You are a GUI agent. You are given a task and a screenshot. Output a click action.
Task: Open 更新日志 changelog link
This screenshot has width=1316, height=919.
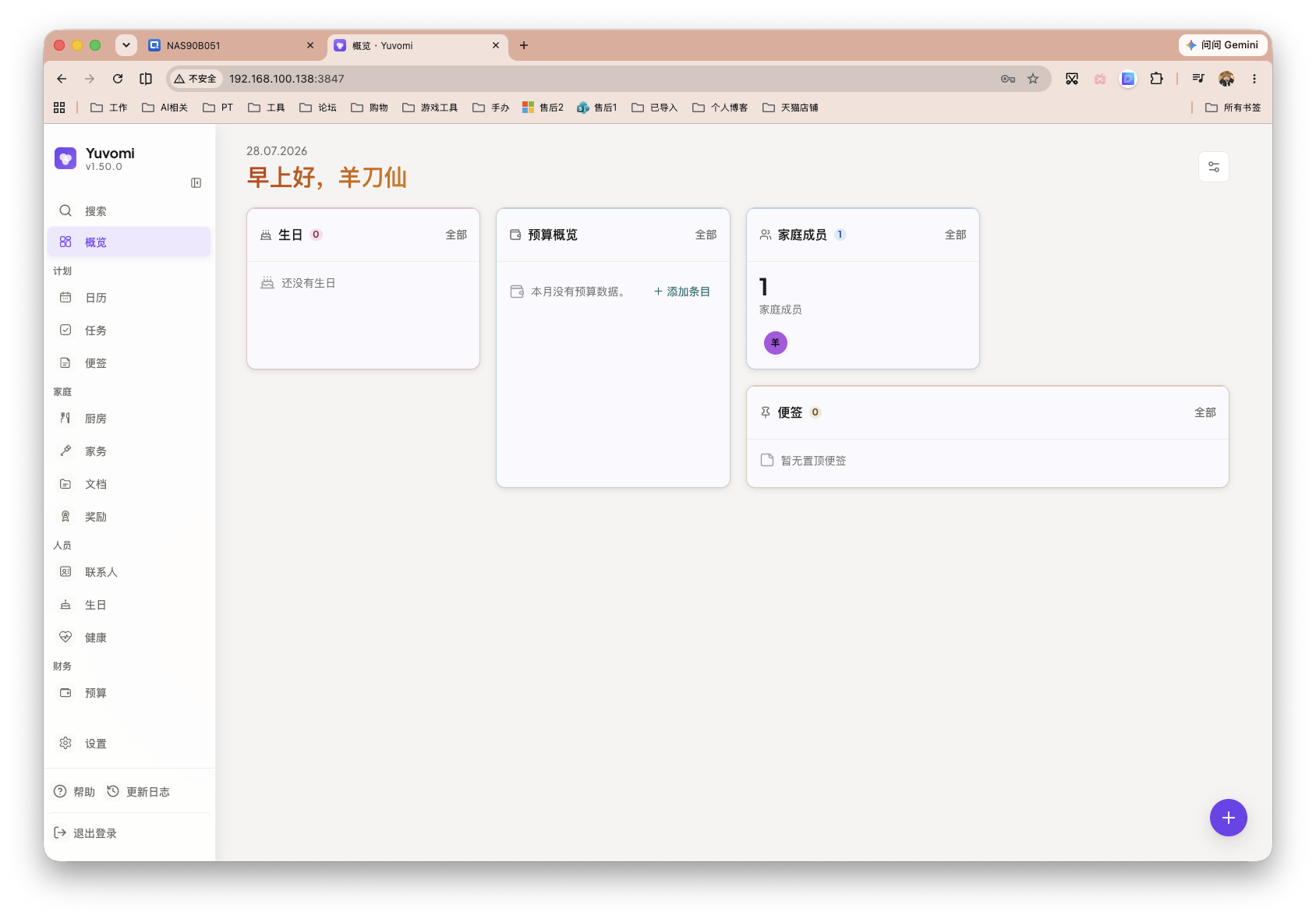tap(138, 791)
